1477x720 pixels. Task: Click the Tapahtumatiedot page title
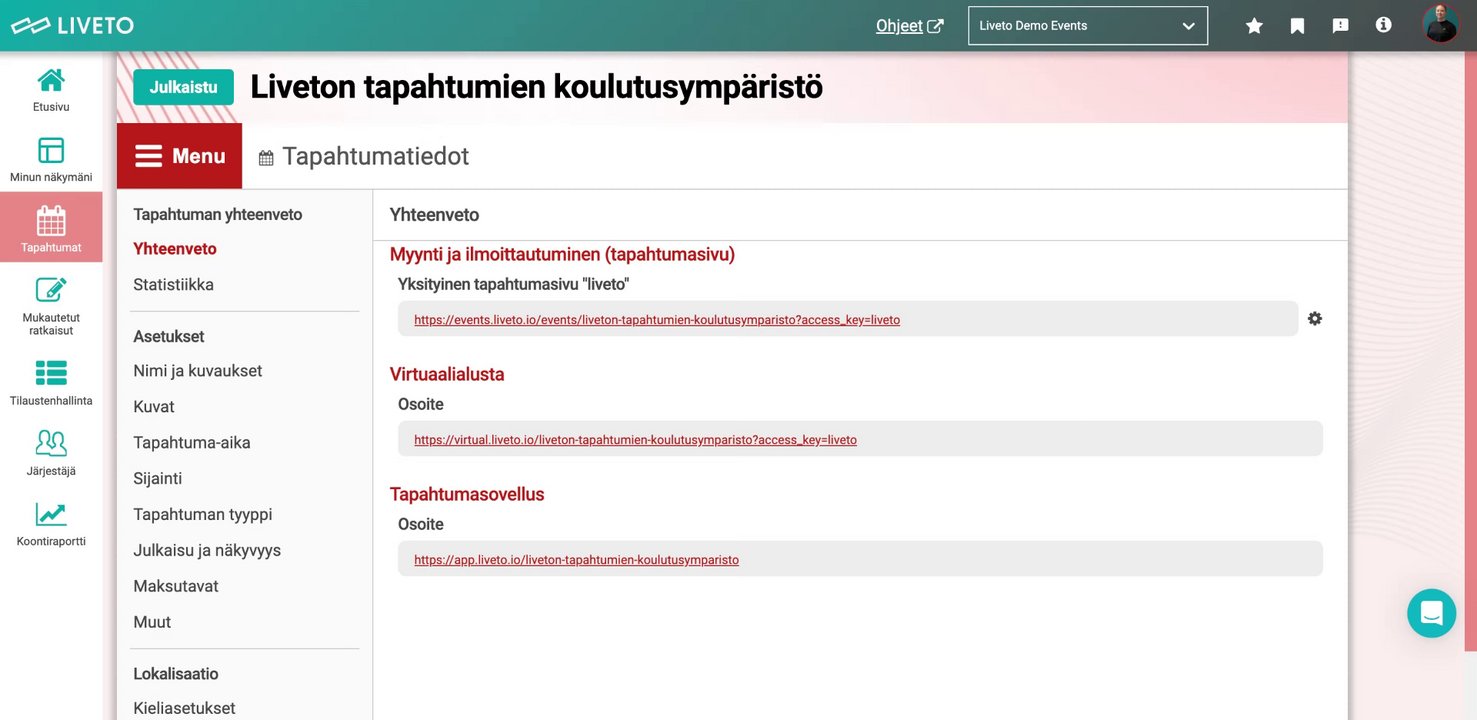tap(375, 156)
